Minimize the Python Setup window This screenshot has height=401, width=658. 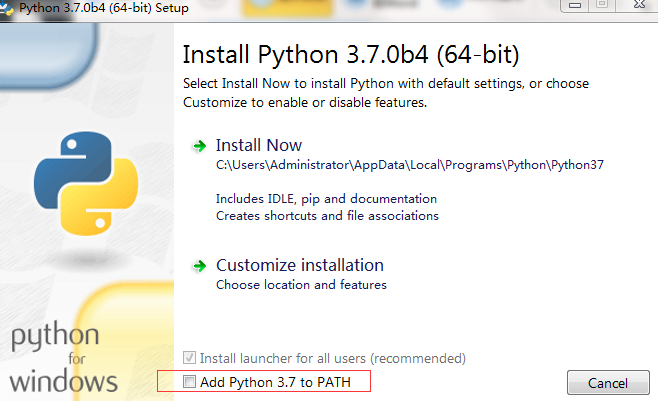(x=574, y=5)
